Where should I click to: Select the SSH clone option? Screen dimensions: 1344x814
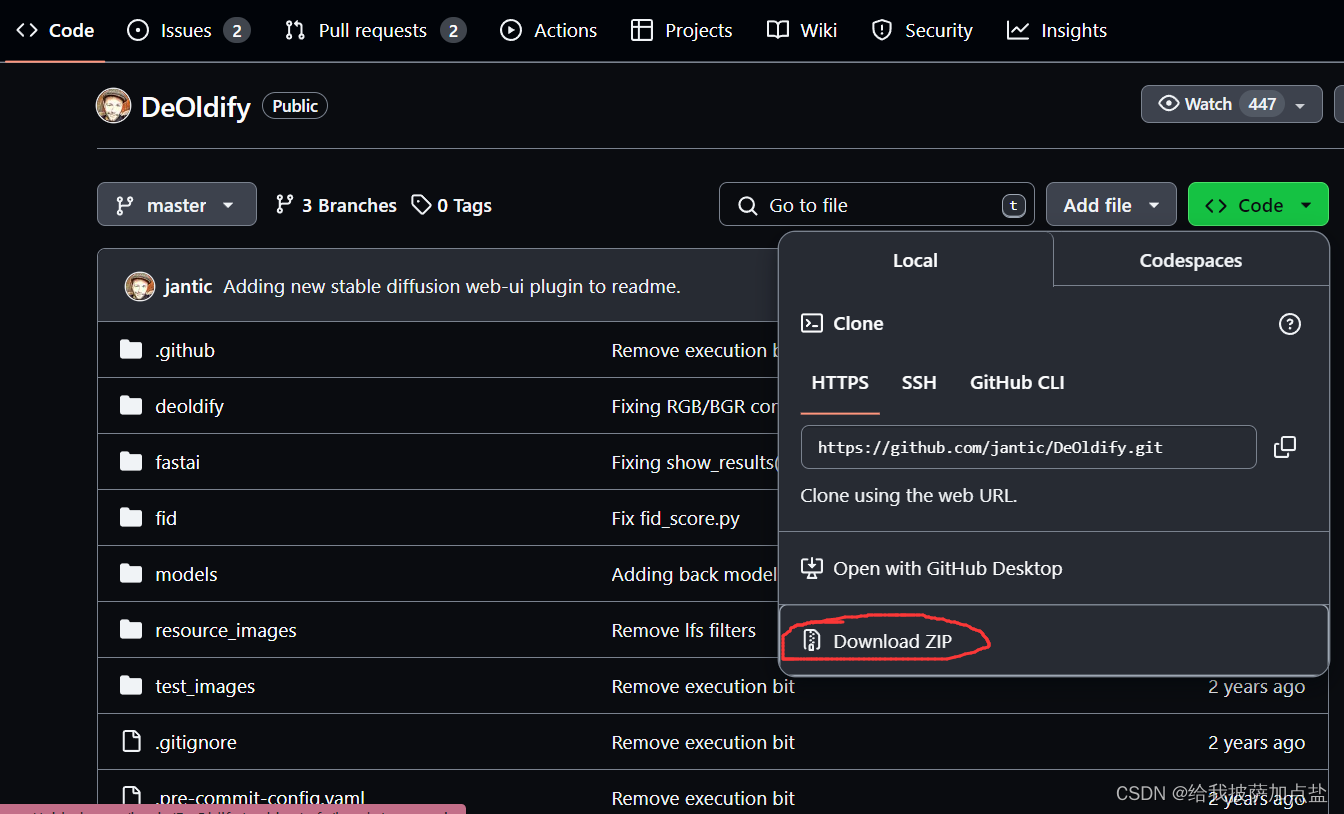tap(919, 383)
